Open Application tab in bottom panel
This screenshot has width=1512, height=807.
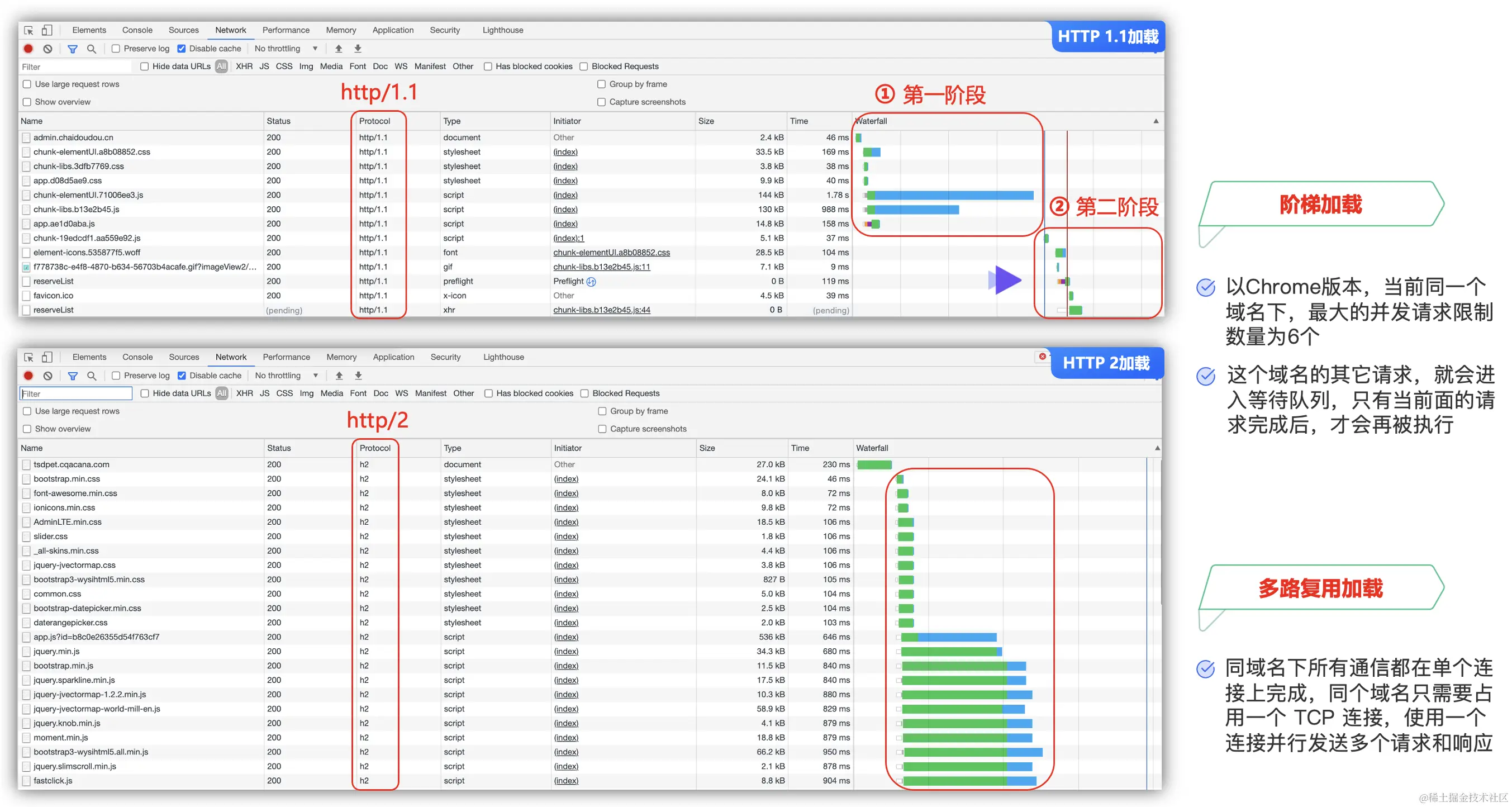click(393, 357)
